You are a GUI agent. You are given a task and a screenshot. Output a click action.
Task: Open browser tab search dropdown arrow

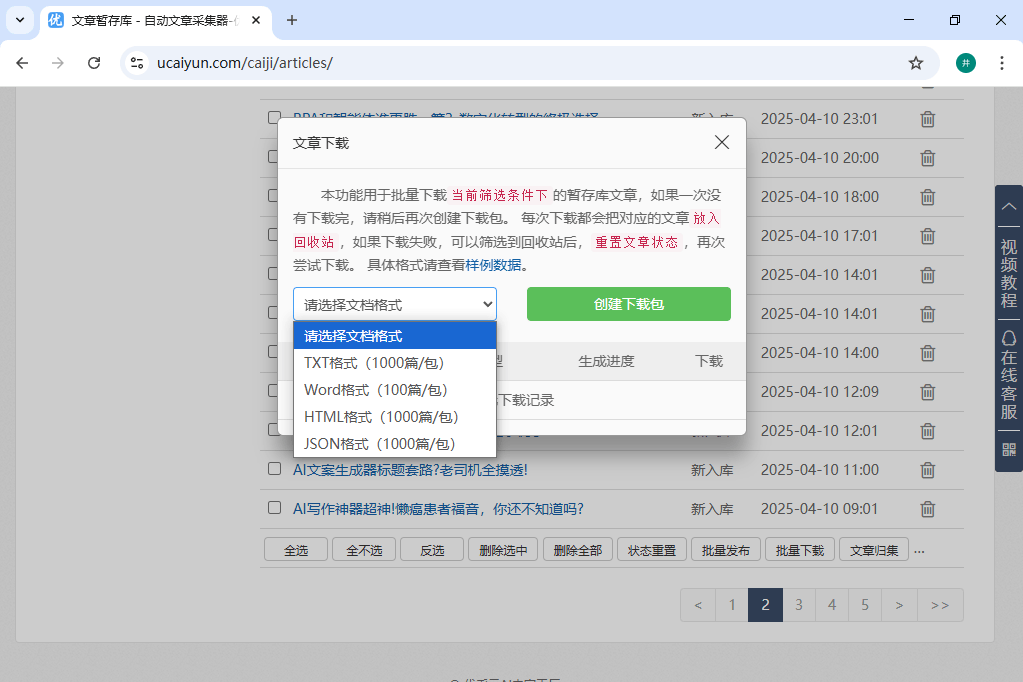coord(20,20)
